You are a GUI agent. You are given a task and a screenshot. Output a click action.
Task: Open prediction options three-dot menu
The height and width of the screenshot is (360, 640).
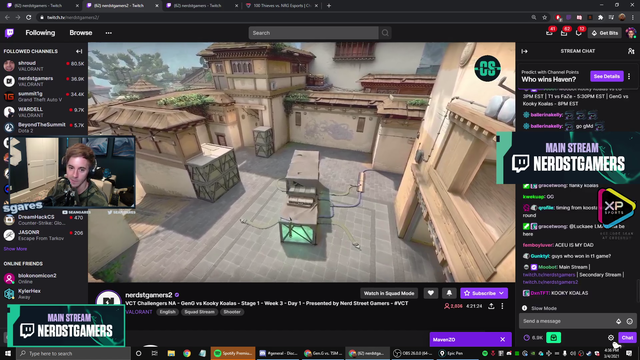coord(629,76)
